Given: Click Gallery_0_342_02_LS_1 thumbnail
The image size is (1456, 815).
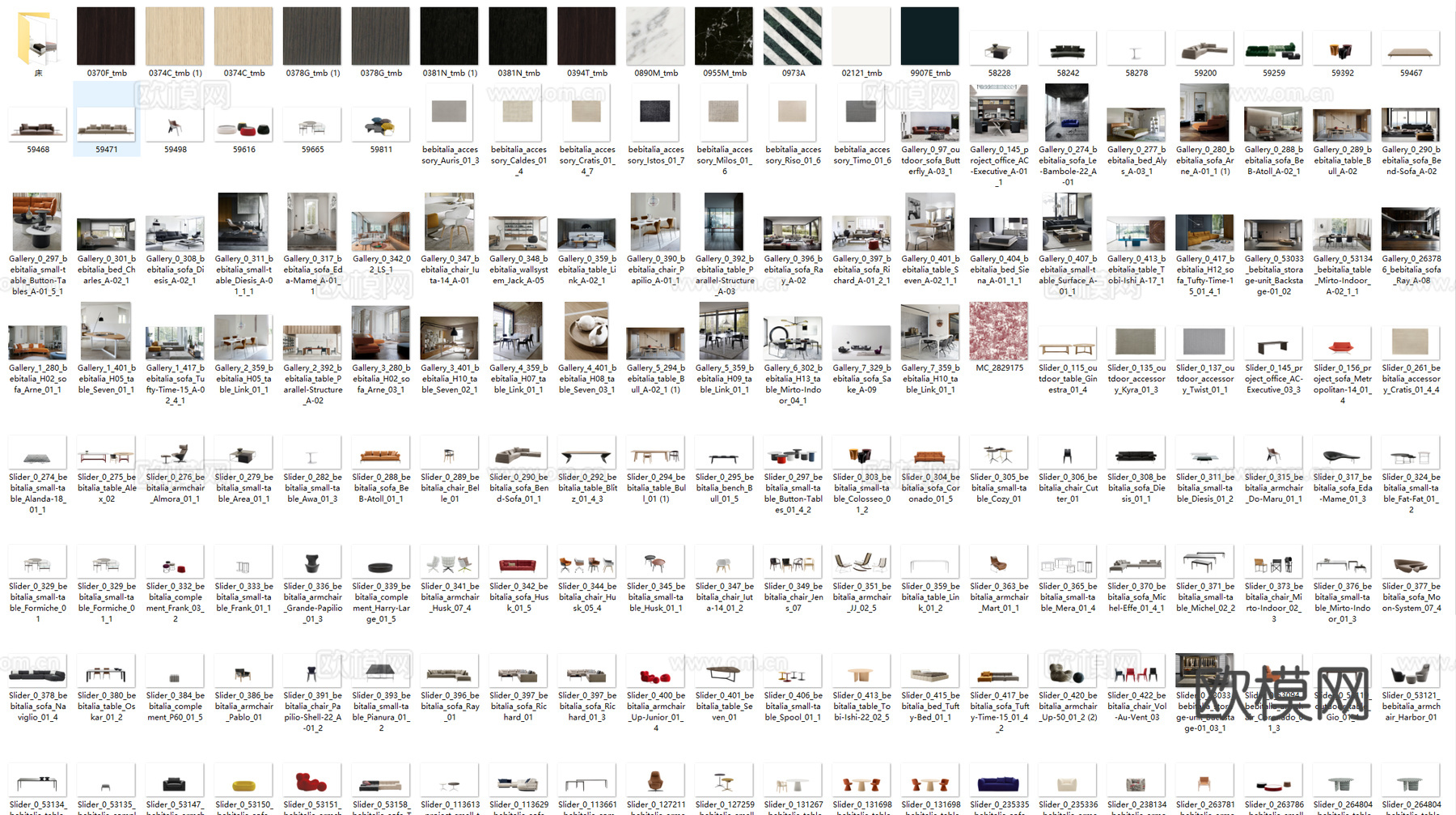Looking at the screenshot, I should coord(381,231).
